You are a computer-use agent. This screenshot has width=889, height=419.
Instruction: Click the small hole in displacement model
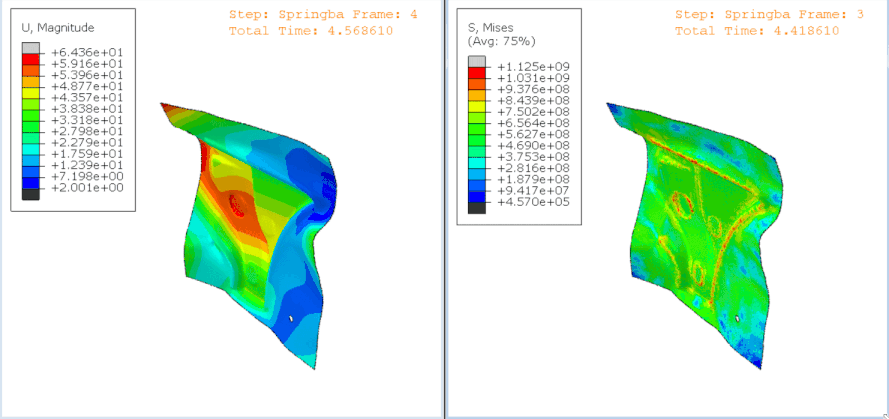(x=291, y=319)
